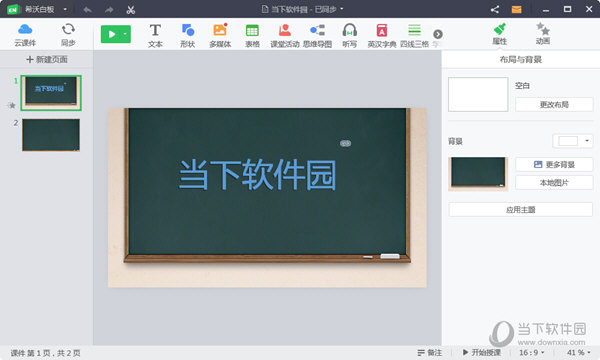The width and height of the screenshot is (600, 360).
Task: Select slide 1 thumbnail
Action: [x=51, y=93]
